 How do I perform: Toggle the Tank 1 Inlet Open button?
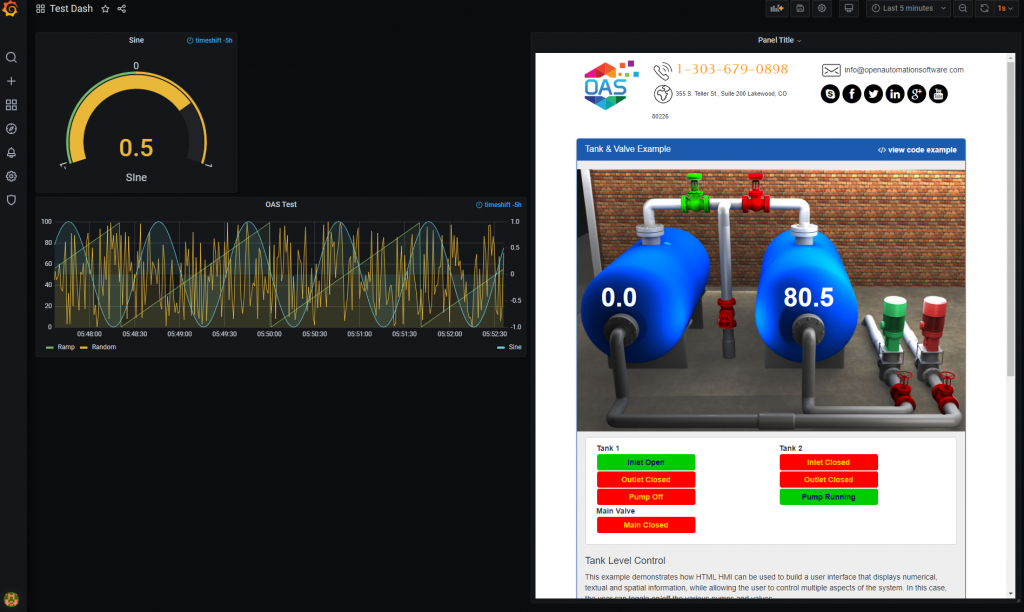click(x=645, y=463)
